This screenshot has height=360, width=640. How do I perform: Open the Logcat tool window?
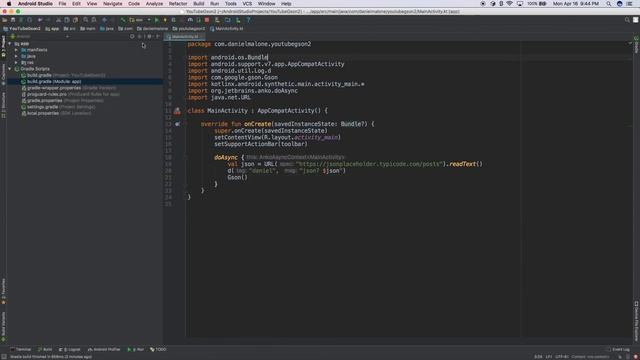coord(69,349)
